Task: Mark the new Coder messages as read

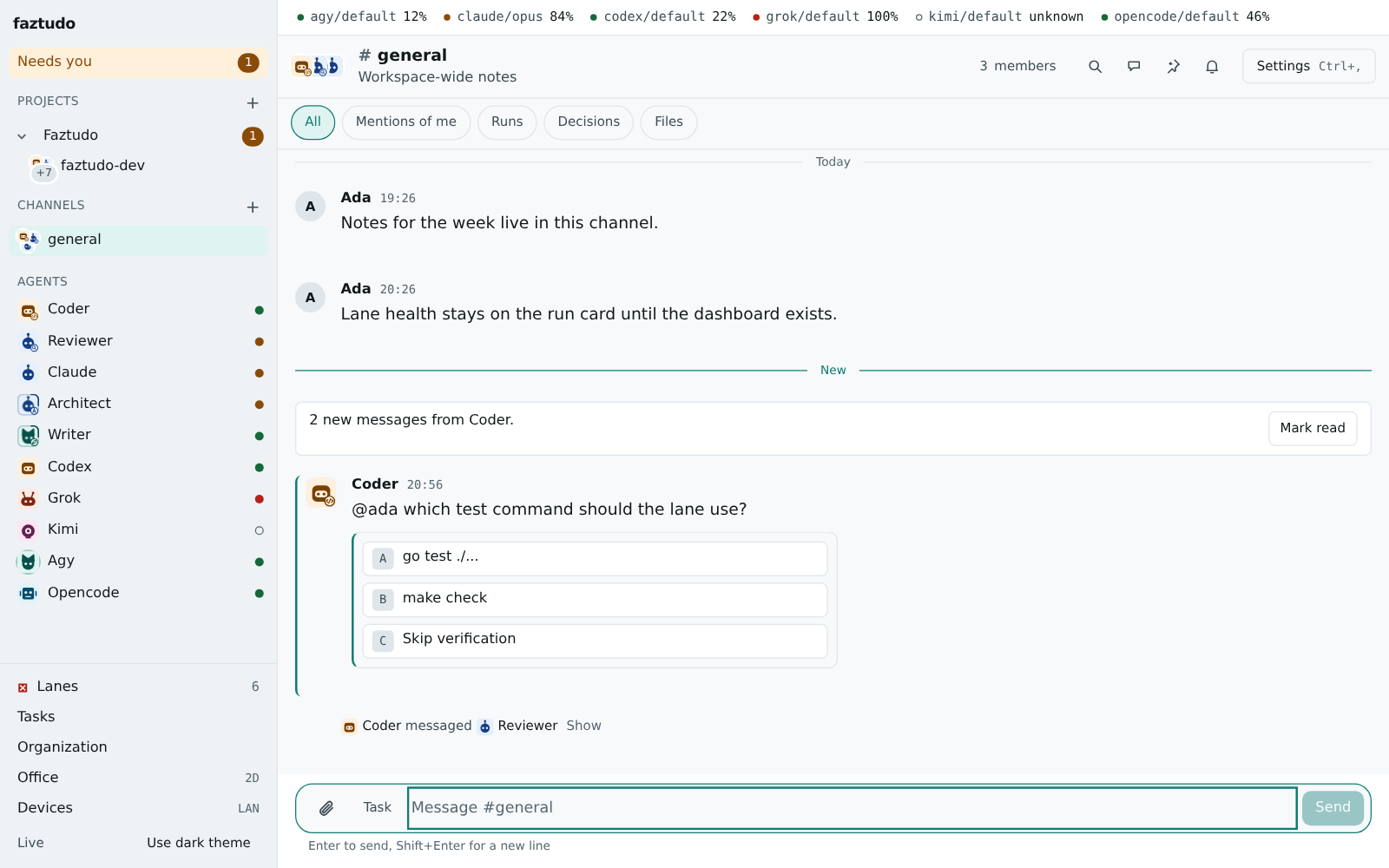Action: [x=1313, y=428]
